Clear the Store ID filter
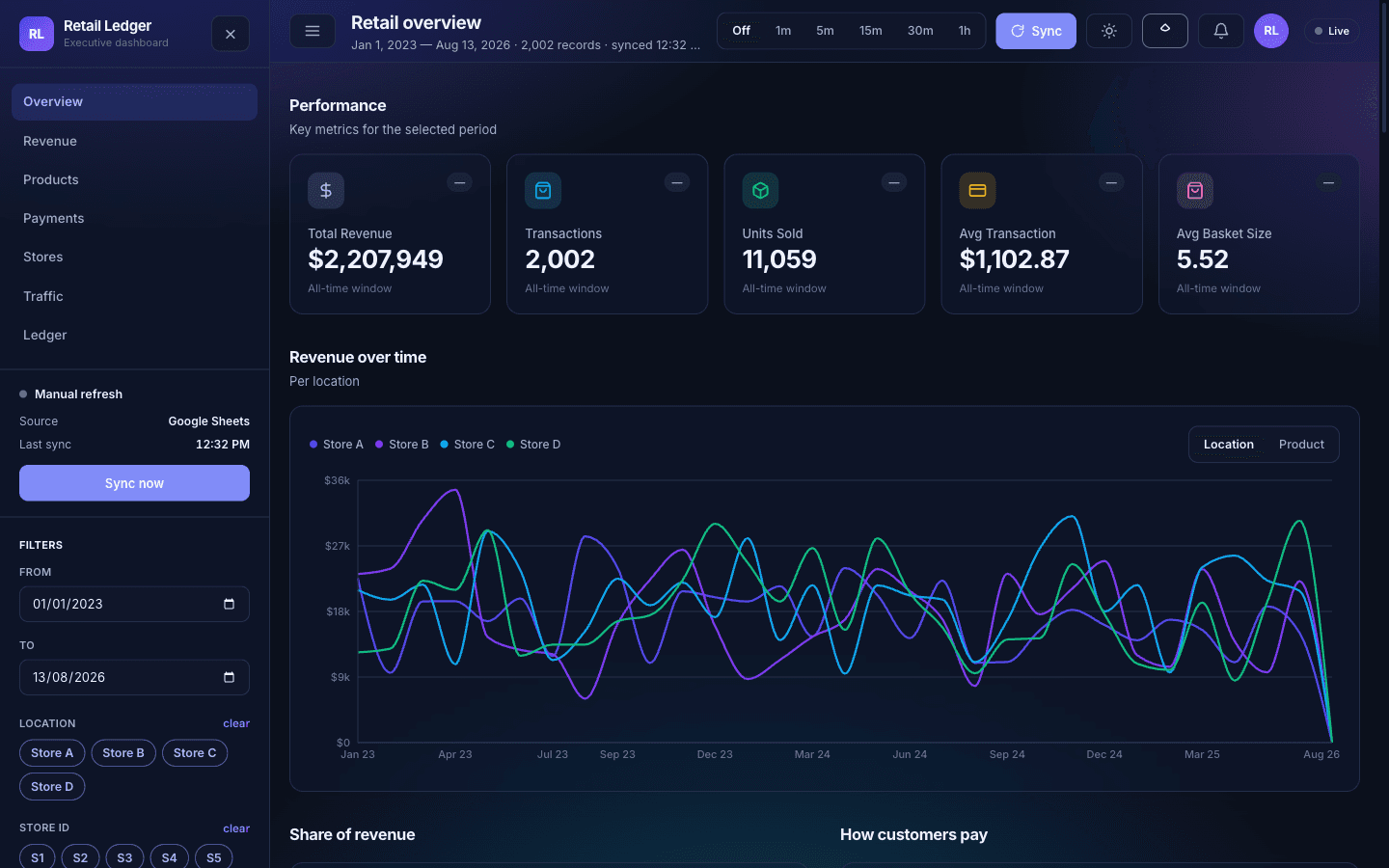 click(x=236, y=828)
